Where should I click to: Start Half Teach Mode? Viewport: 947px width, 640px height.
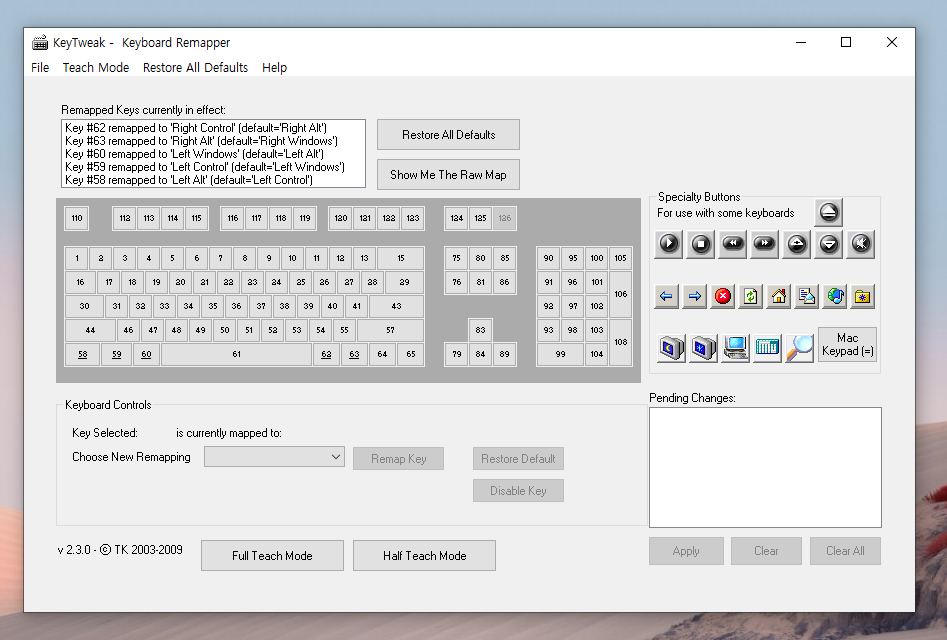pyautogui.click(x=425, y=555)
